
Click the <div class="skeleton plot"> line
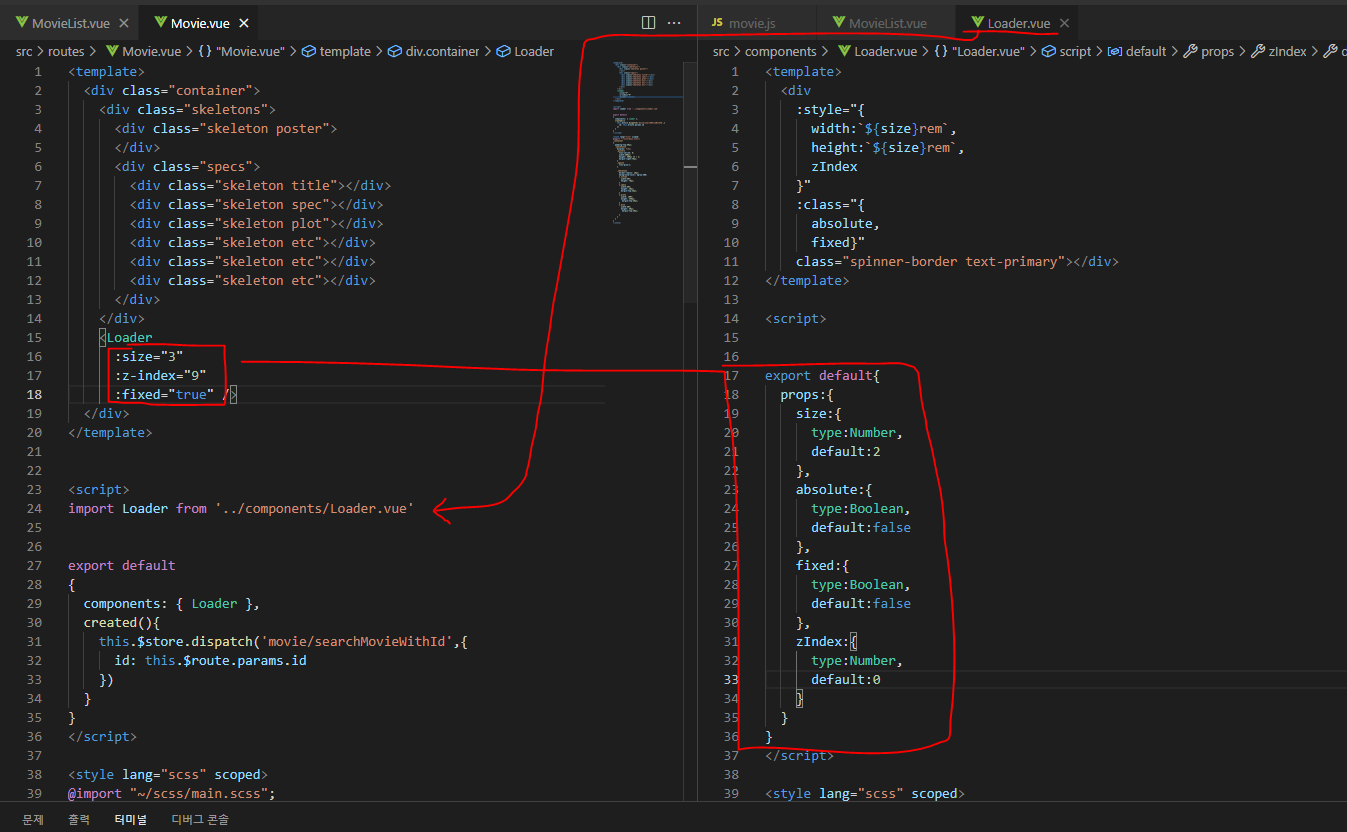256,223
